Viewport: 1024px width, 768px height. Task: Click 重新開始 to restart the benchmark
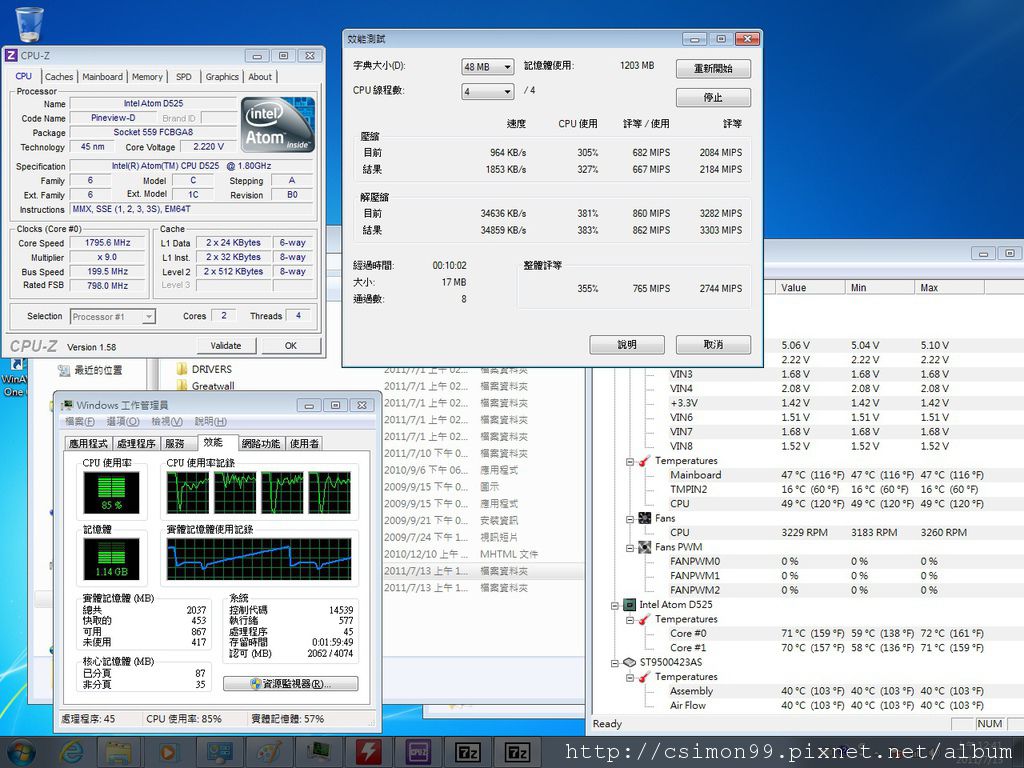click(x=713, y=69)
